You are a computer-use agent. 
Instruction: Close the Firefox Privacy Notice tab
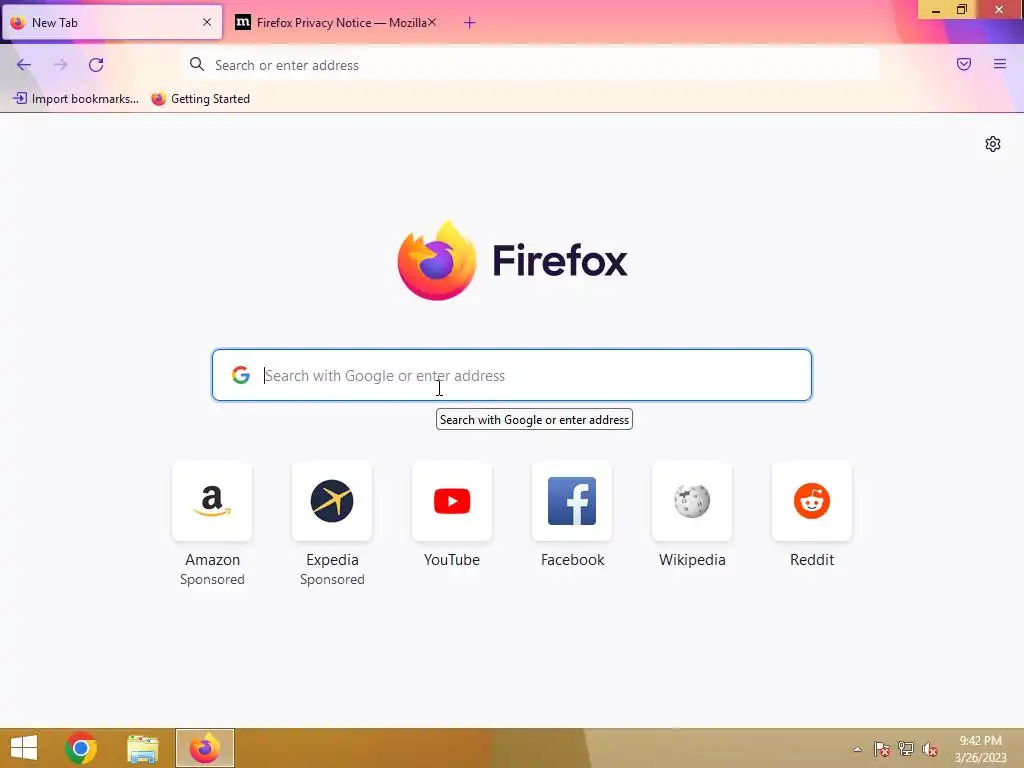tap(432, 22)
